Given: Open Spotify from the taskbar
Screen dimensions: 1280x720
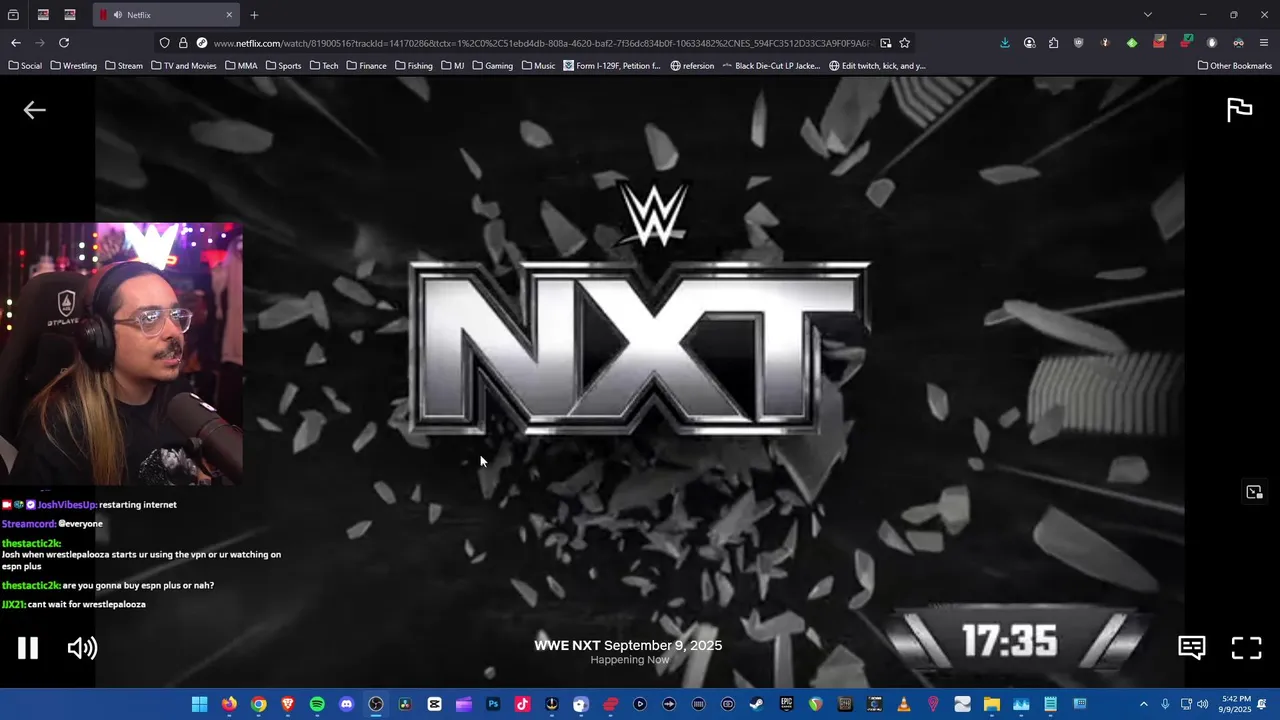Looking at the screenshot, I should pos(317,704).
